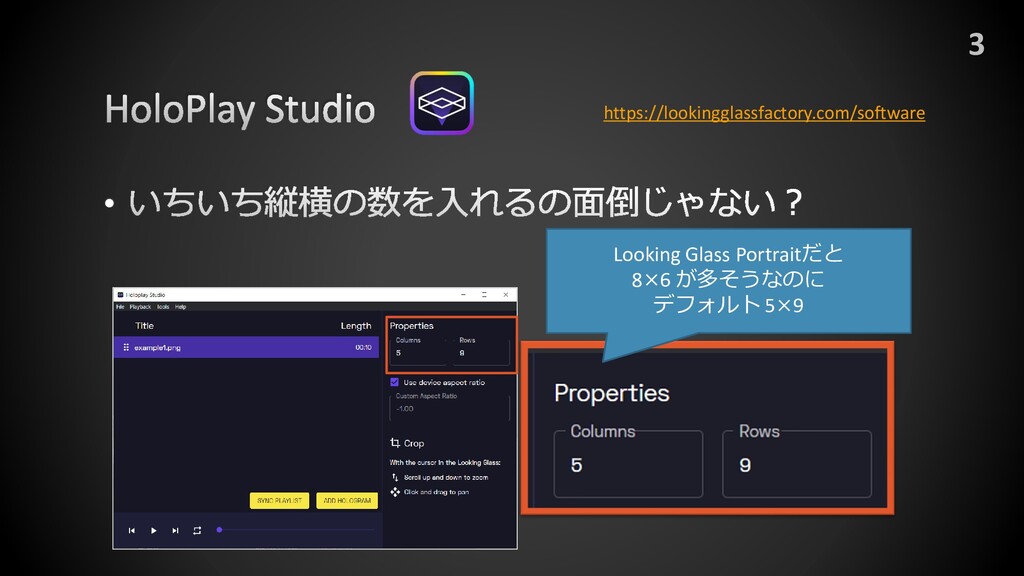
Task: Skip to previous hologram
Action: tap(131, 530)
